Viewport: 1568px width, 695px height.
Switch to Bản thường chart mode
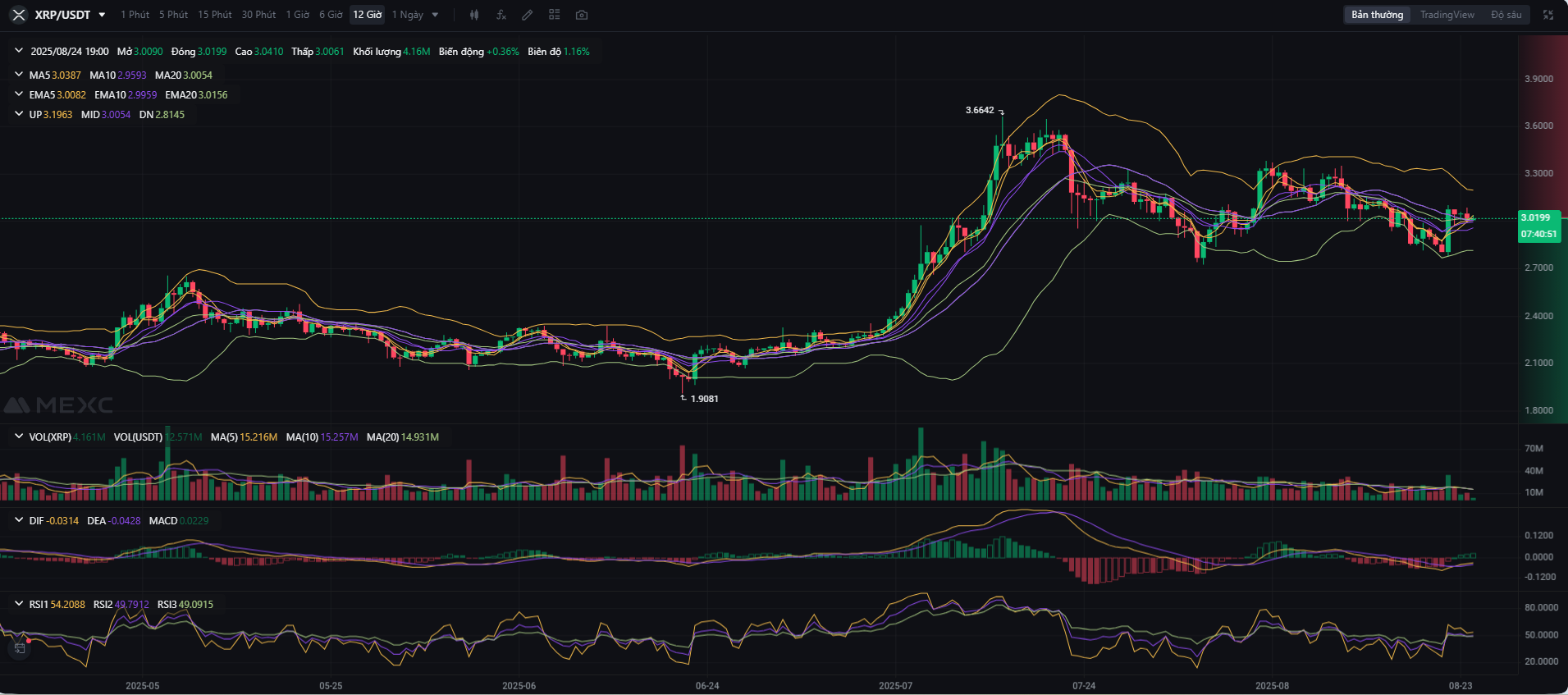click(1378, 15)
